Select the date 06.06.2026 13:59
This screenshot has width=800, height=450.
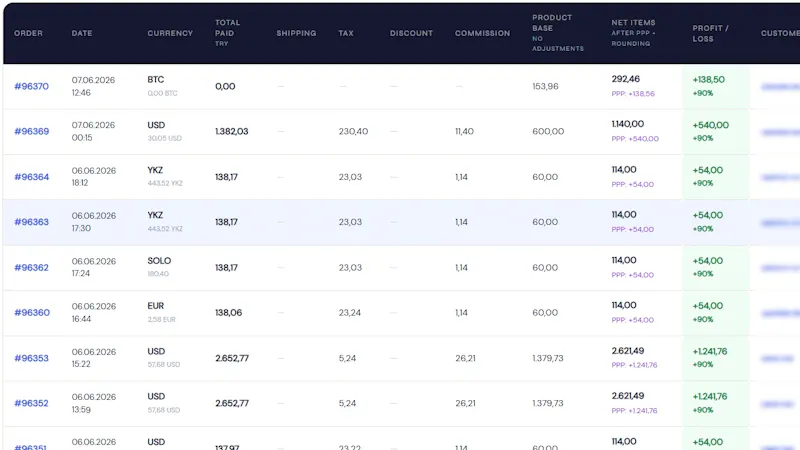(x=93, y=403)
